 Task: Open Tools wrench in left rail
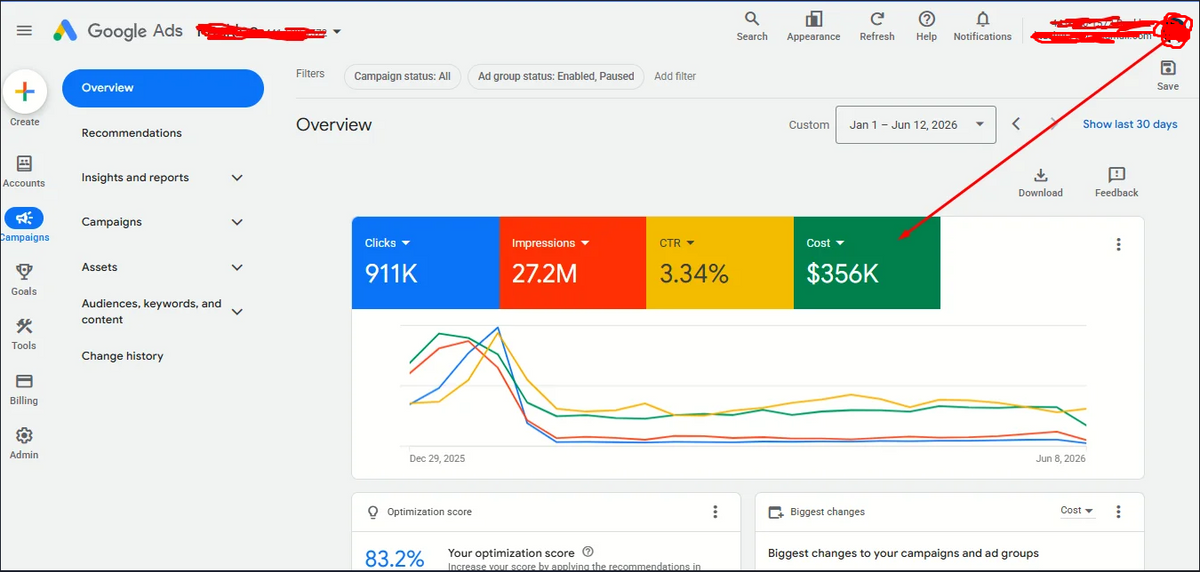(x=24, y=326)
